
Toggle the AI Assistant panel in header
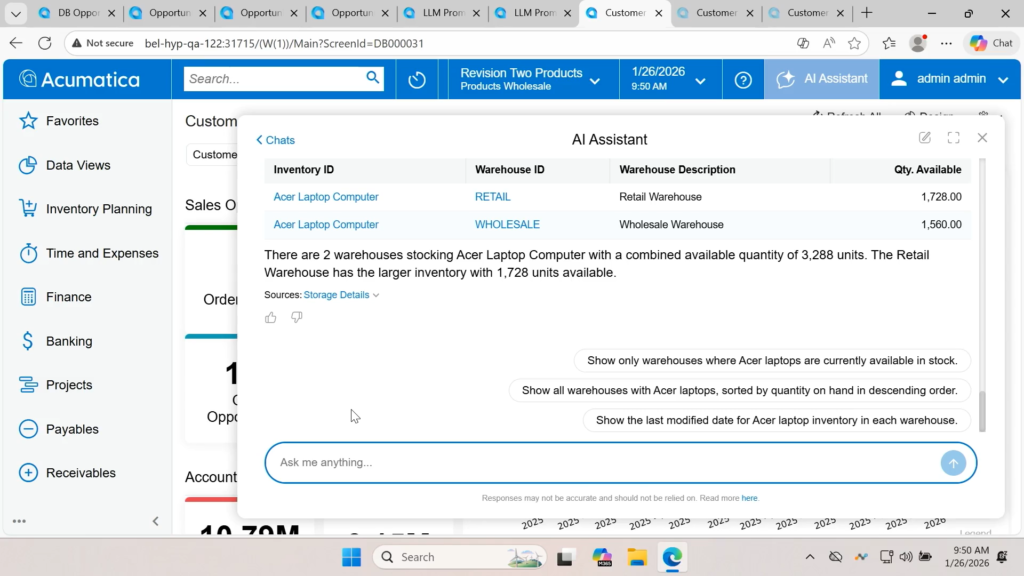pyautogui.click(x=822, y=79)
